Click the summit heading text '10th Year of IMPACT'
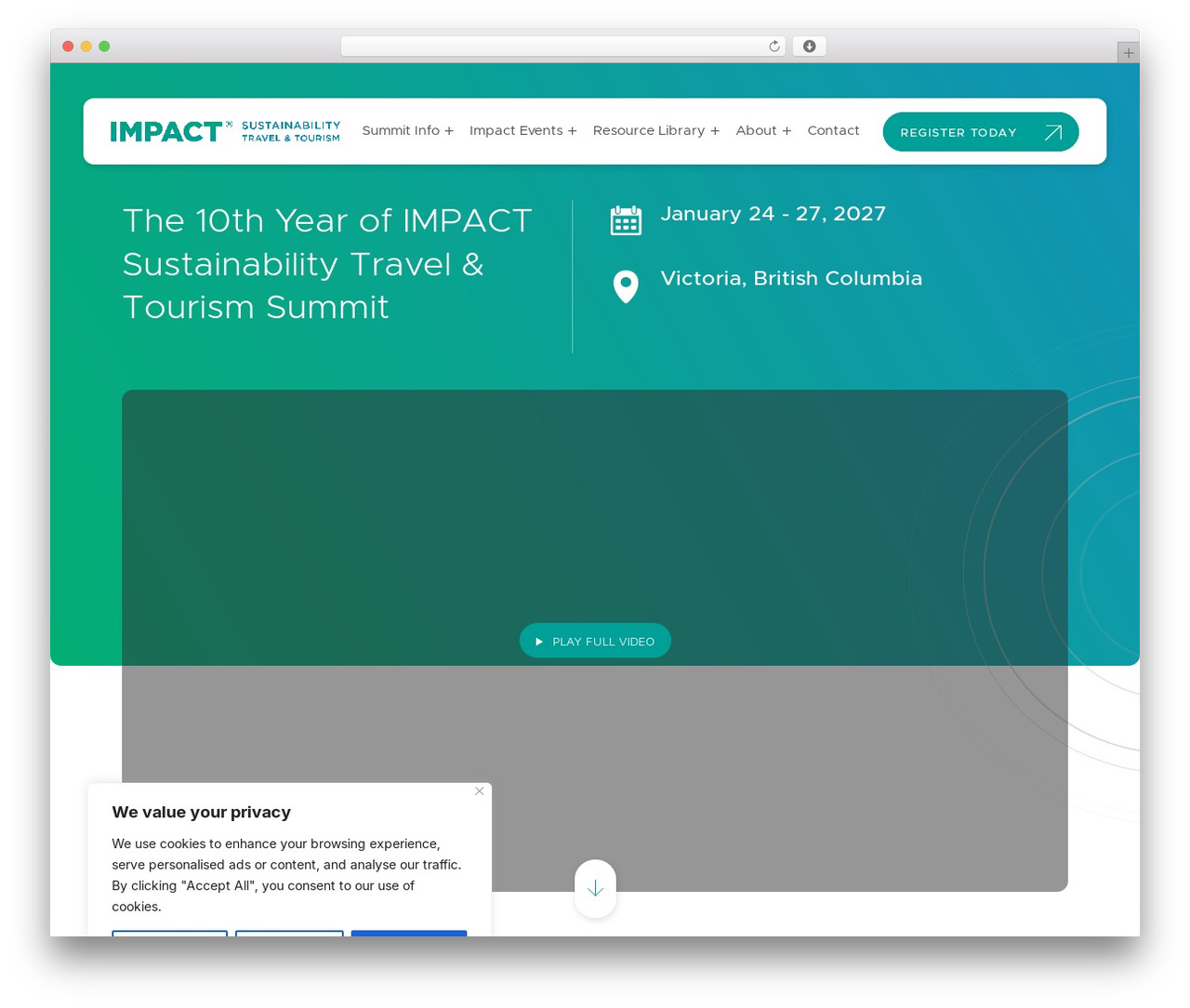The height and width of the screenshot is (1008, 1190). click(364, 221)
